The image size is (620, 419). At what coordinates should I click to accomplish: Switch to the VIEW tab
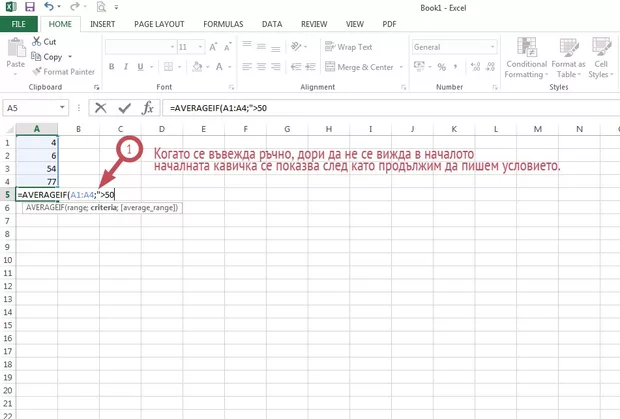pos(355,24)
